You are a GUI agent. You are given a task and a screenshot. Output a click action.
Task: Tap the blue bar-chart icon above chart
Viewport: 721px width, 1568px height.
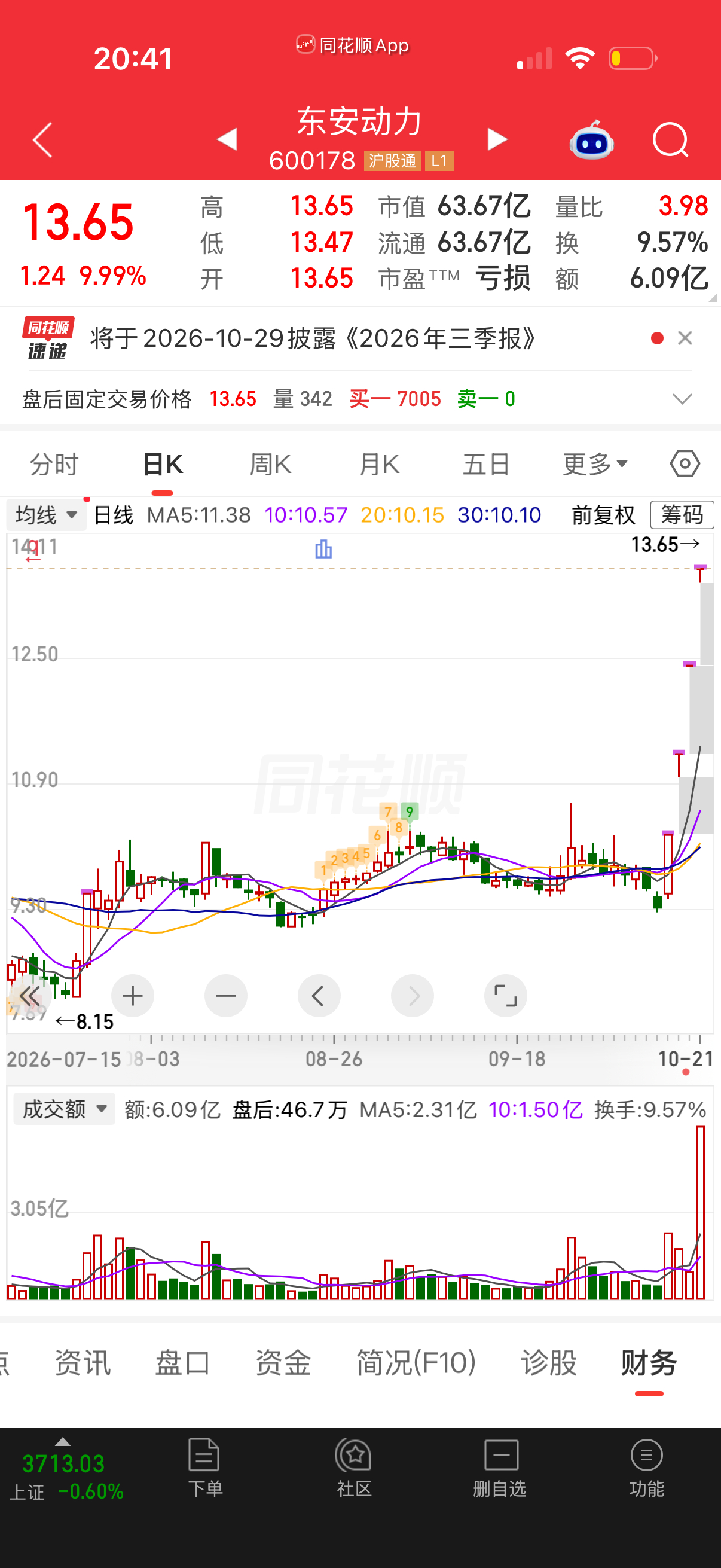(x=323, y=549)
